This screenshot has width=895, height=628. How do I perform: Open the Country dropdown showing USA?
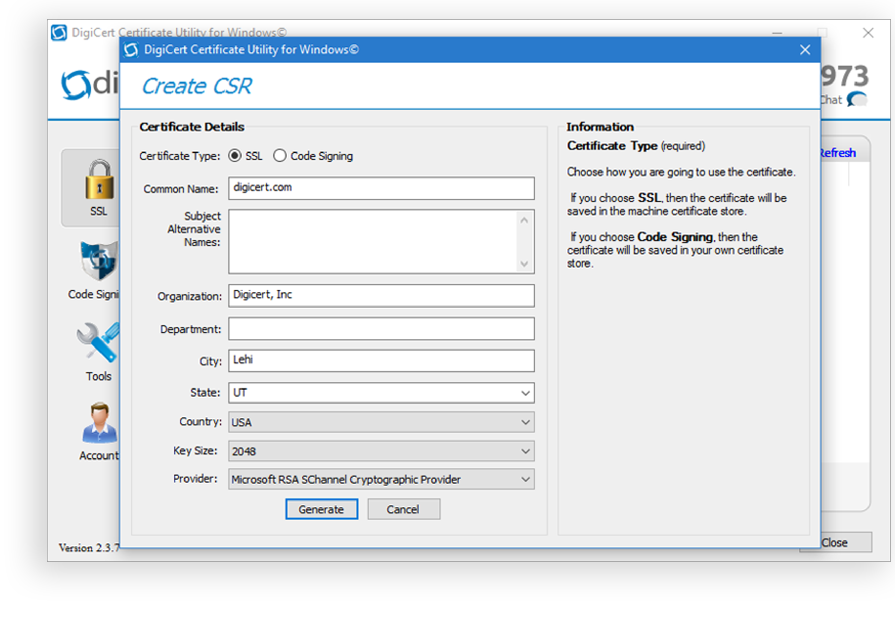click(381, 422)
